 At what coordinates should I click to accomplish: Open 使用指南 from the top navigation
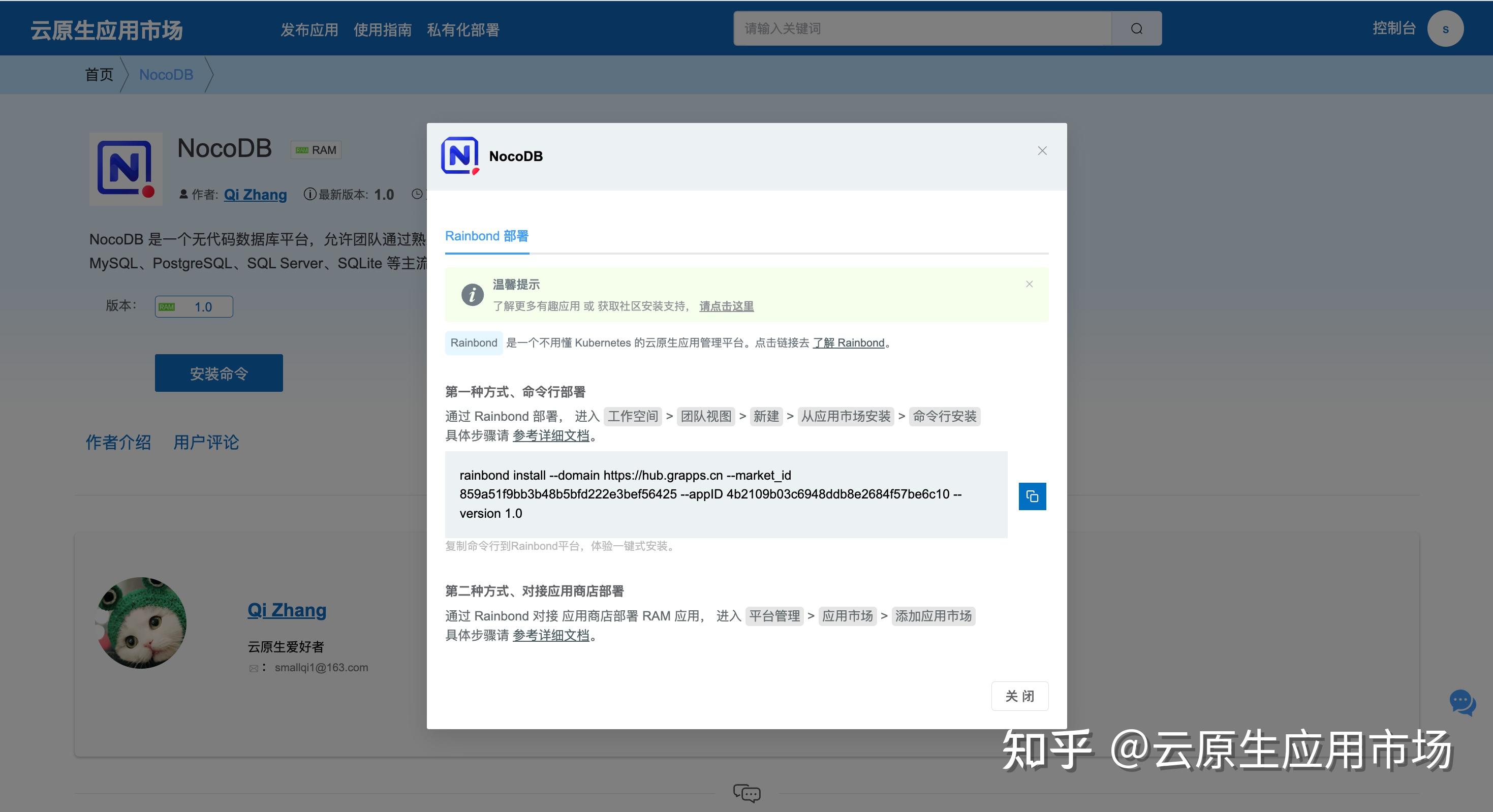coord(383,29)
